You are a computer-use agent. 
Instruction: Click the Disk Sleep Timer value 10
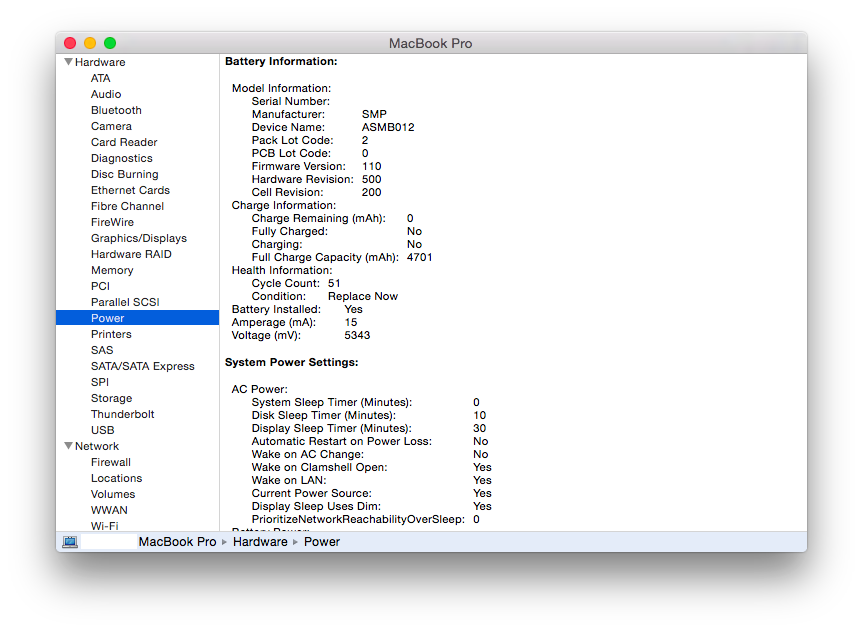coord(479,415)
